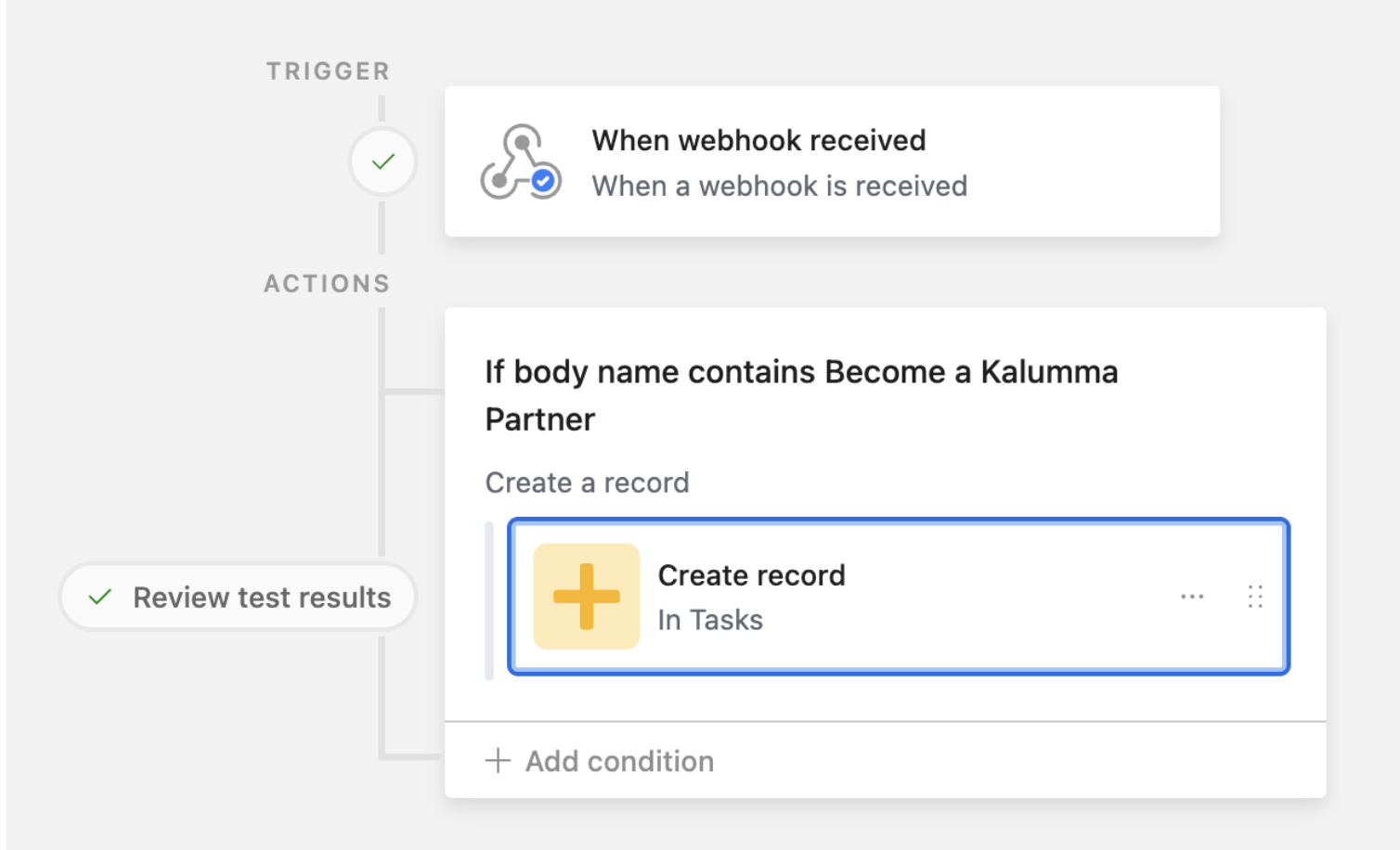
Task: Click the plus icon beside Add condition
Action: click(x=498, y=761)
